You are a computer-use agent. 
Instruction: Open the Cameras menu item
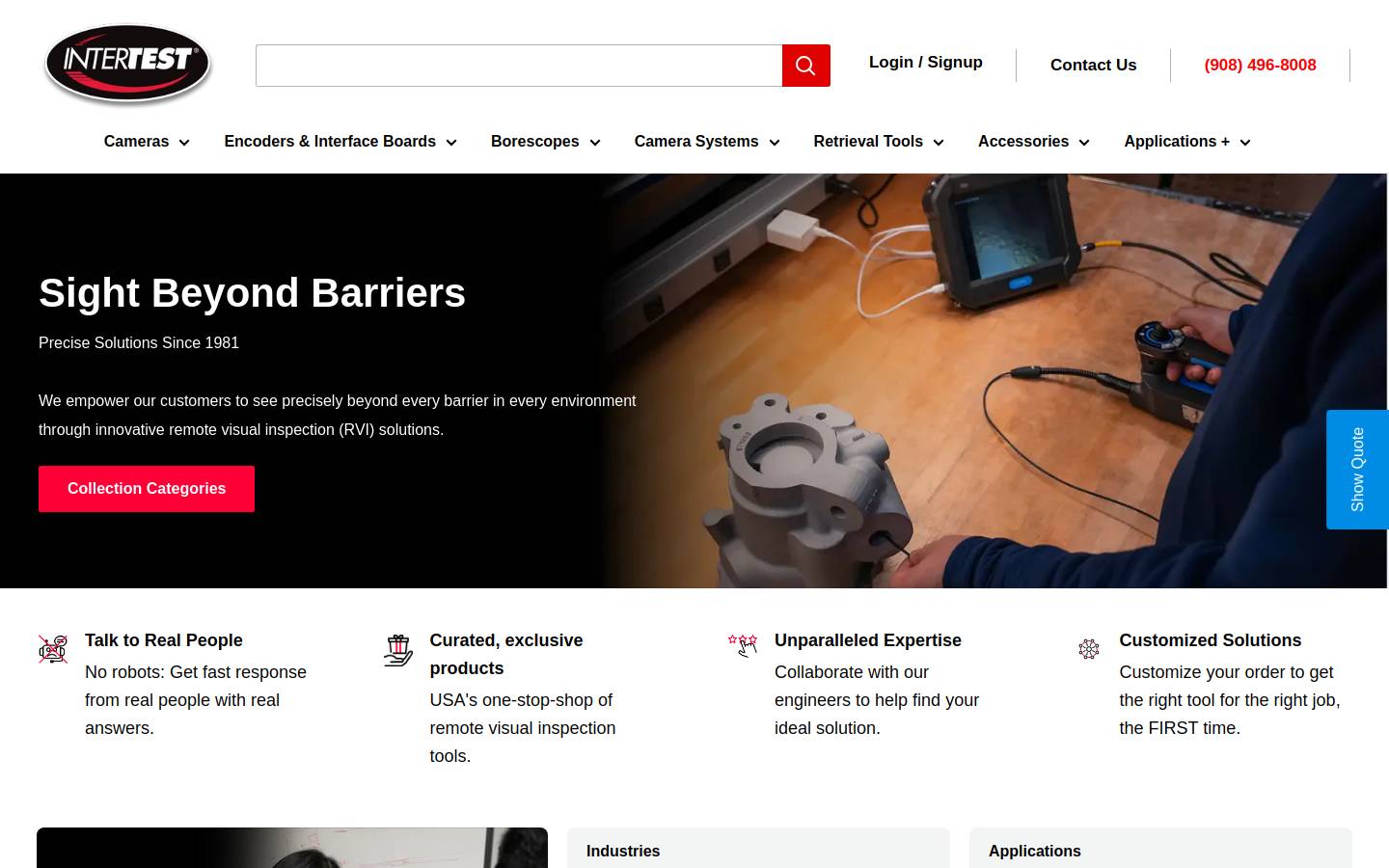(x=136, y=141)
